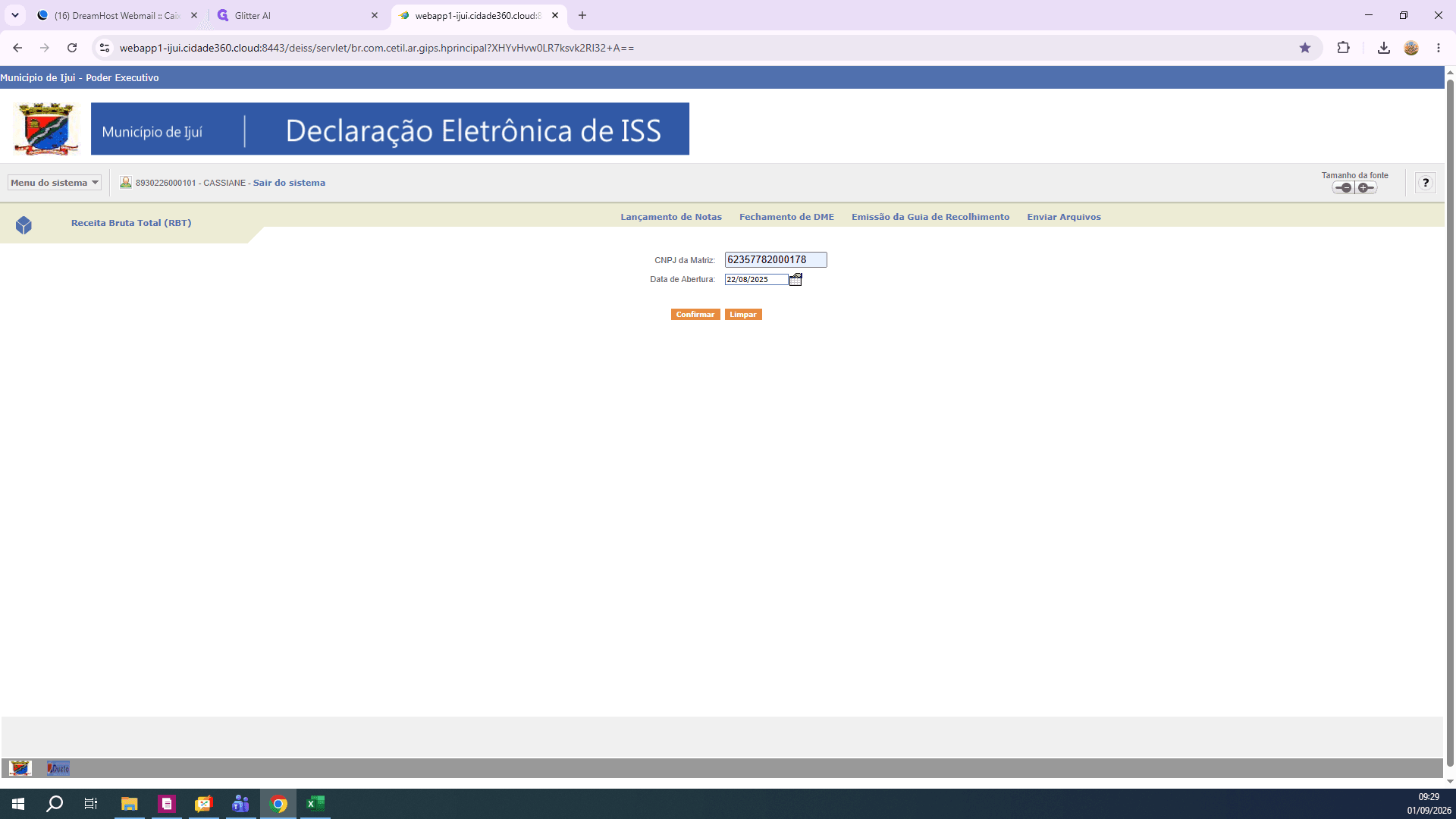The height and width of the screenshot is (819, 1456).
Task: Click Sair do sistema link
Action: pyautogui.click(x=289, y=183)
